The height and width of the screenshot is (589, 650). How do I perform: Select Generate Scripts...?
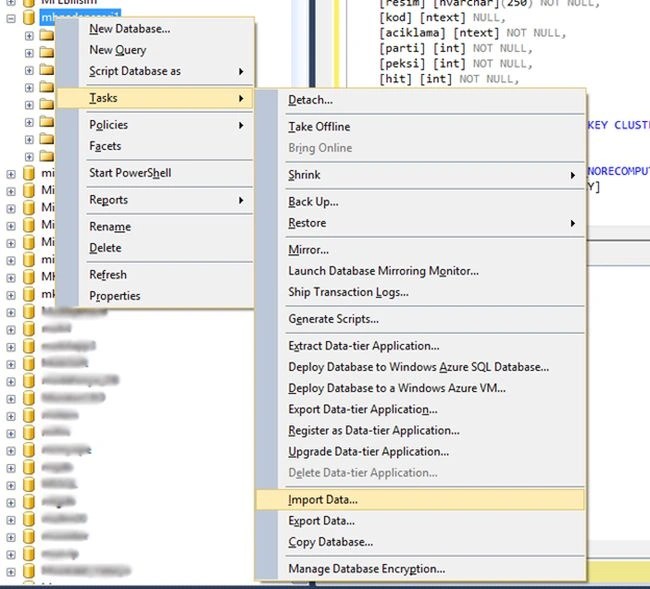point(420,319)
